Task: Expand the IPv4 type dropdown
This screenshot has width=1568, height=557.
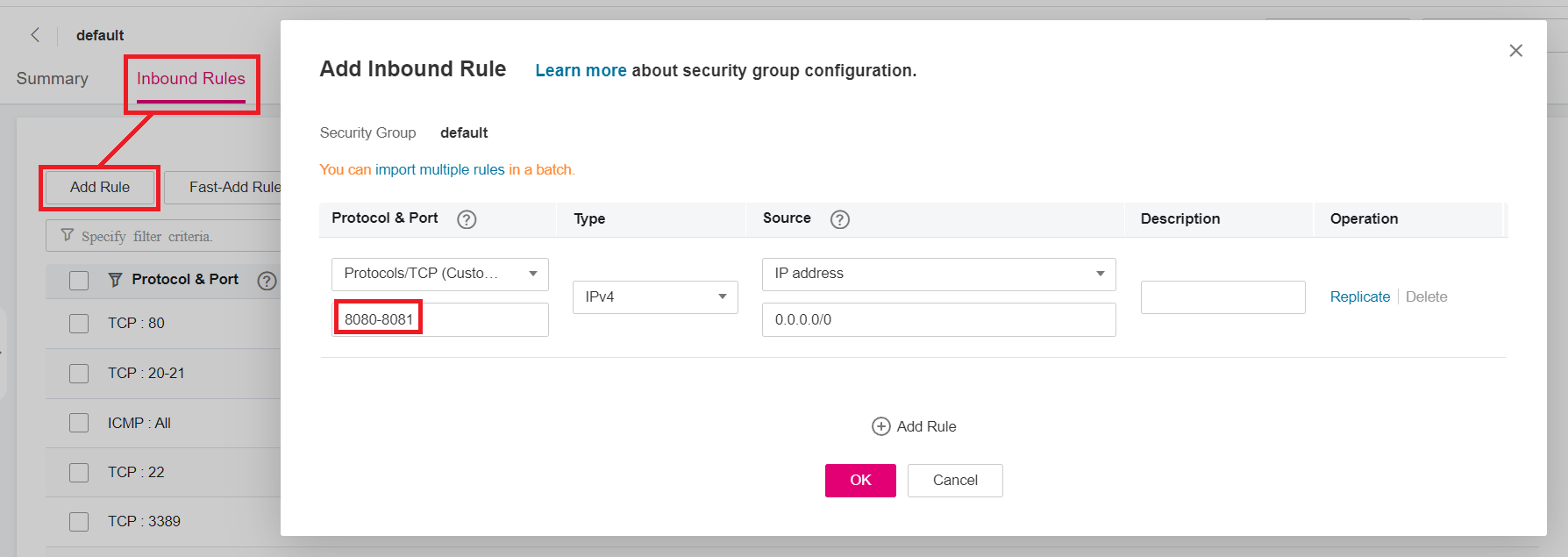Action: [655, 296]
